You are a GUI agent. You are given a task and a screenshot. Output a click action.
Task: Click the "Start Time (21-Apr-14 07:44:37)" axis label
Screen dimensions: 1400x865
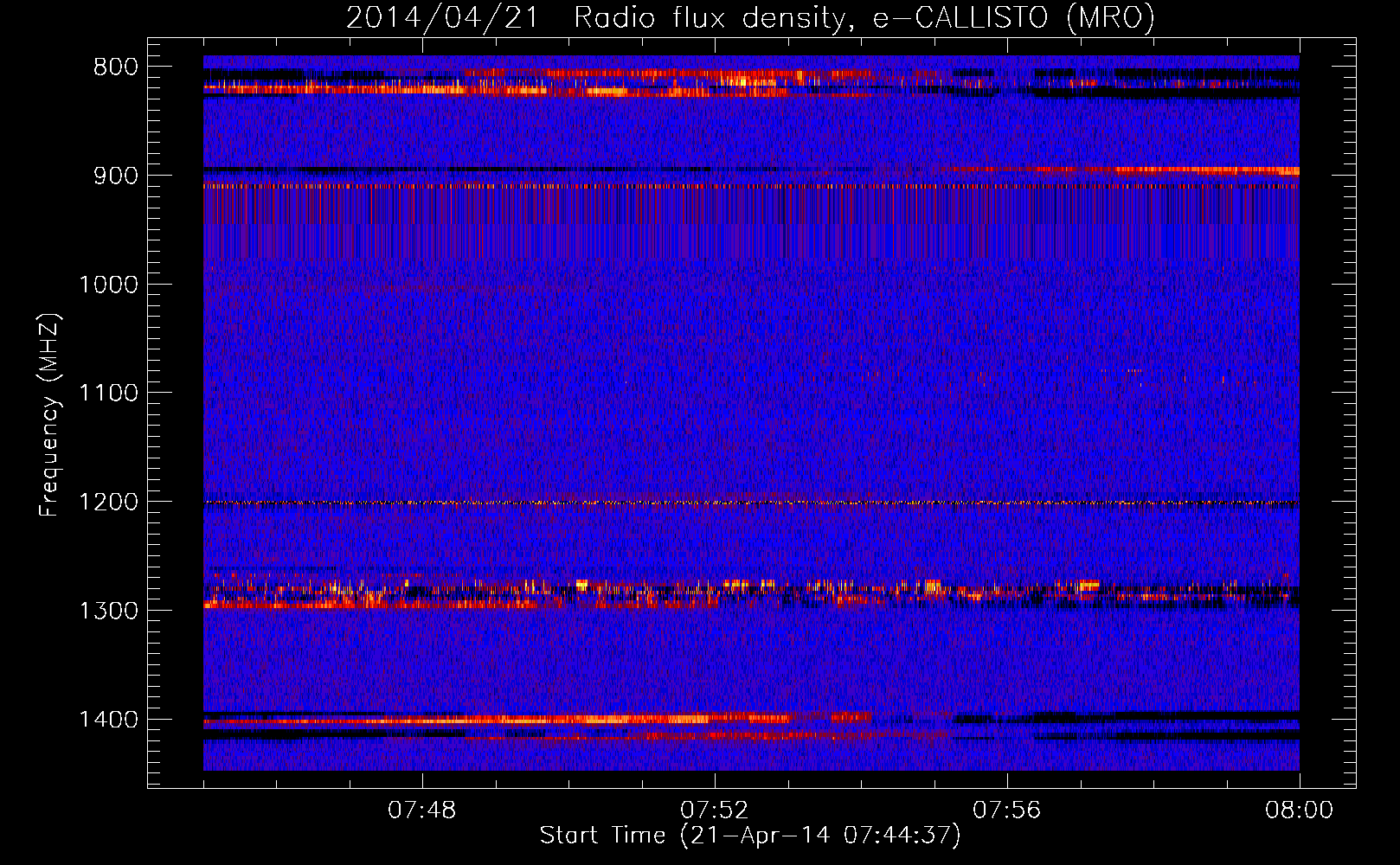coord(750,836)
